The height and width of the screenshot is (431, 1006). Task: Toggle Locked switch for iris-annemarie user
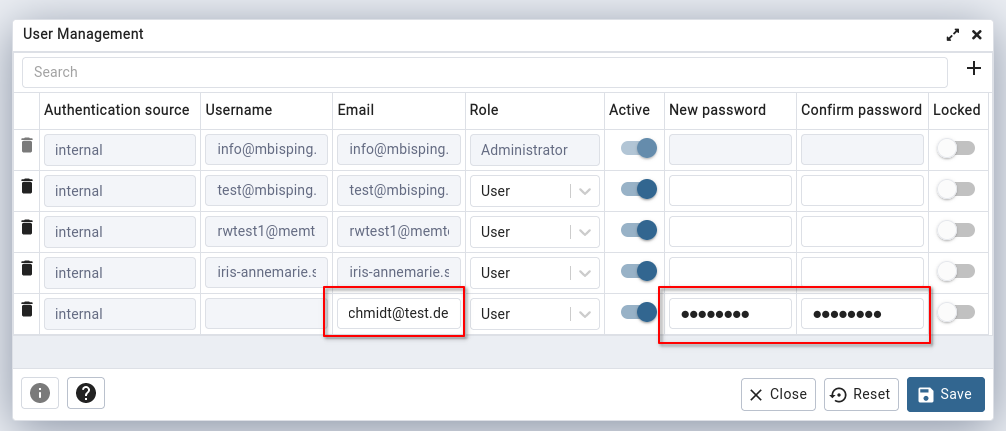[955, 271]
